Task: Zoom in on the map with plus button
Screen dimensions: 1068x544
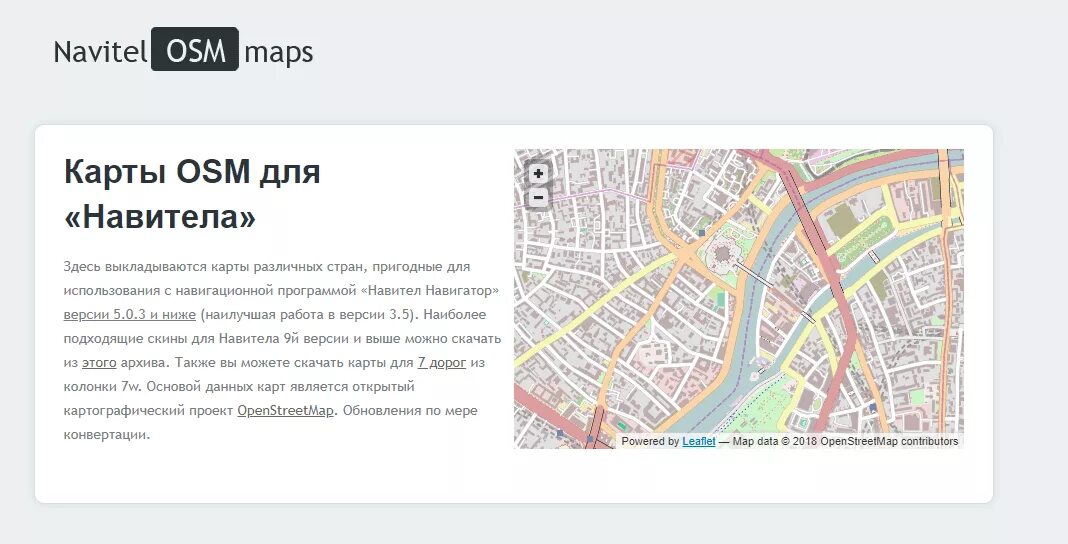Action: point(538,174)
